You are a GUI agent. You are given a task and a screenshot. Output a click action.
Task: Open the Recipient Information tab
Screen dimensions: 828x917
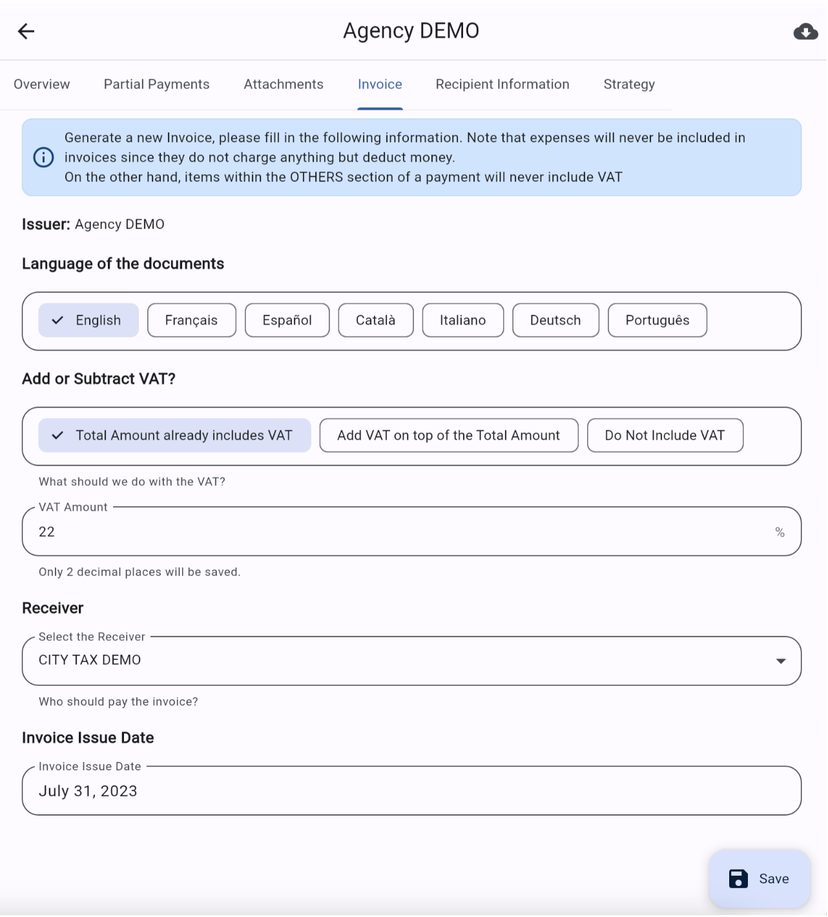click(502, 84)
